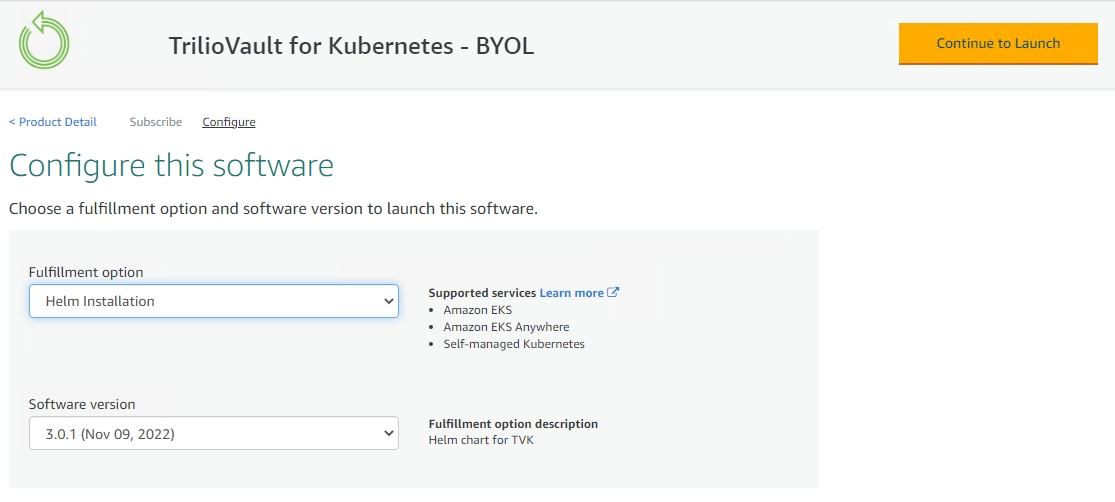
Task: Click the TrilioVault green circular logo
Action: pos(44,41)
